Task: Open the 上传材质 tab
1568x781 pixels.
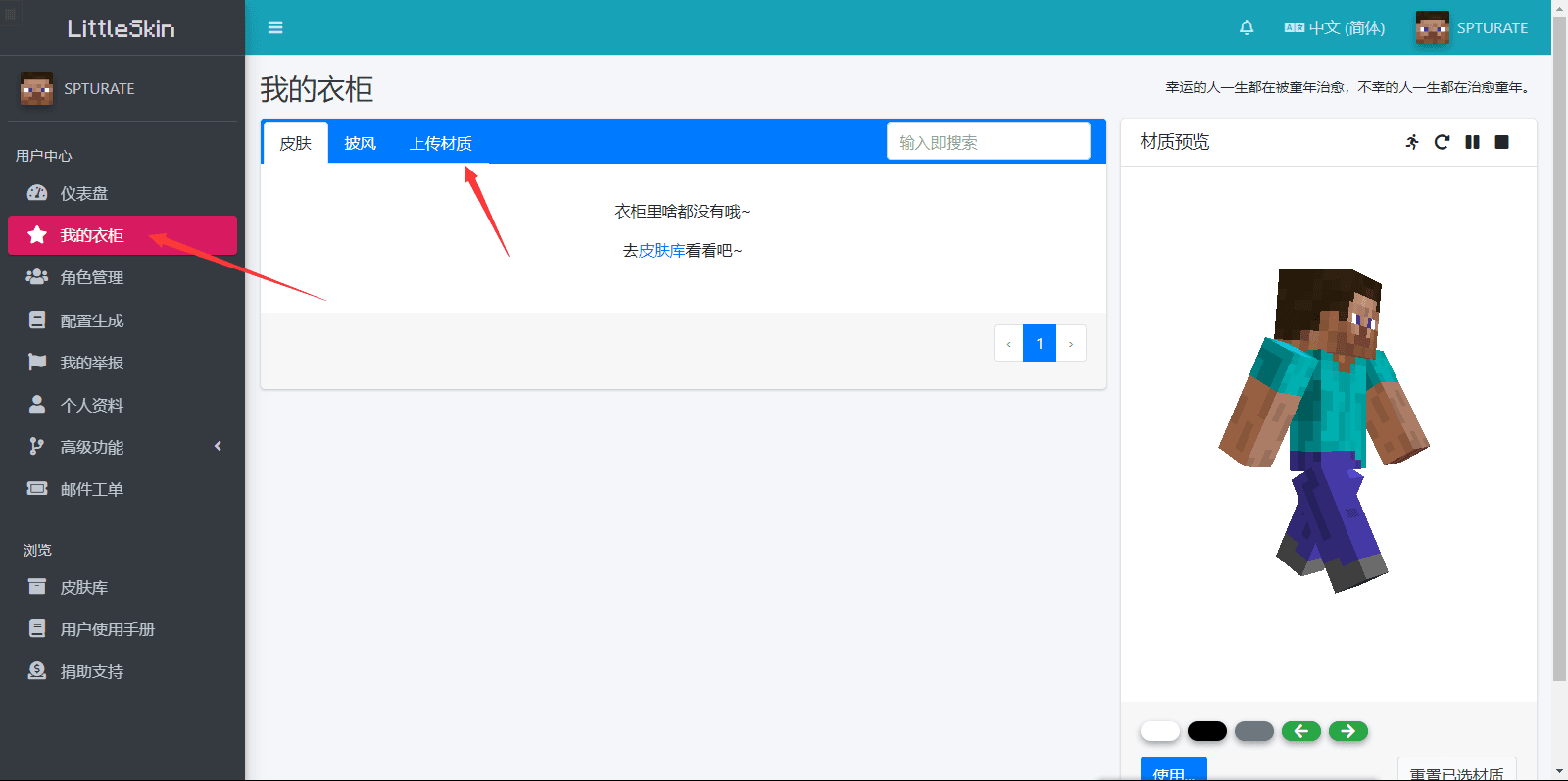Action: pos(441,143)
